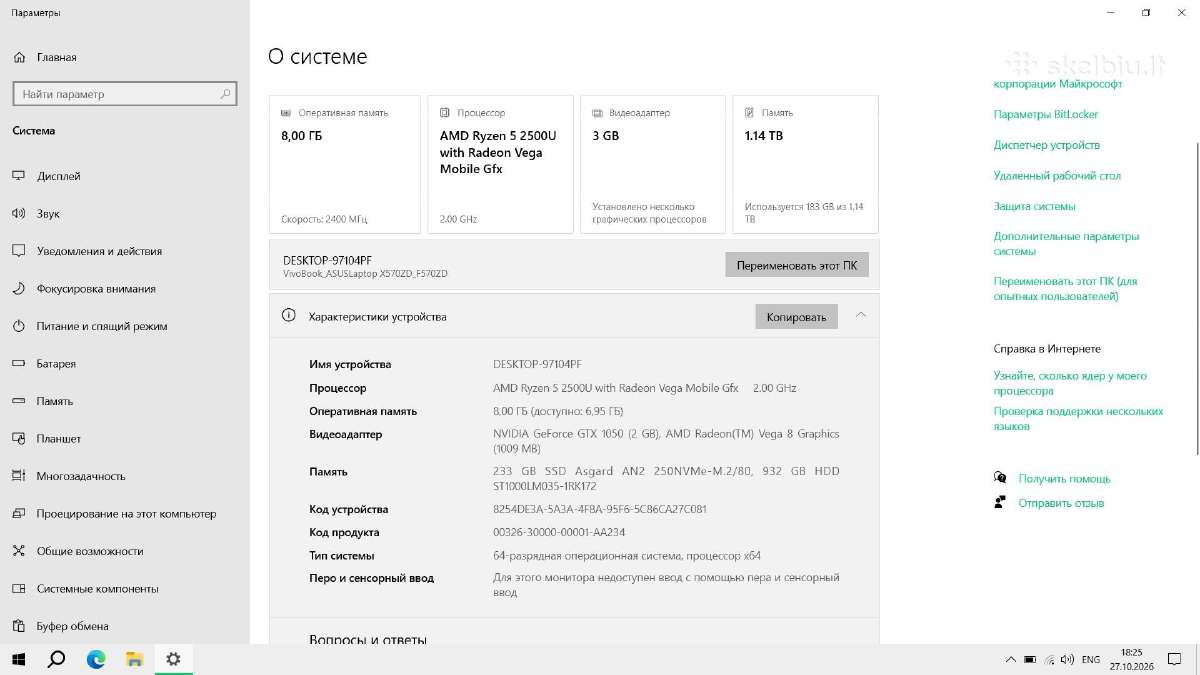Open Проецирование на этот компьютер icon
The height and width of the screenshot is (675, 1200).
point(18,513)
